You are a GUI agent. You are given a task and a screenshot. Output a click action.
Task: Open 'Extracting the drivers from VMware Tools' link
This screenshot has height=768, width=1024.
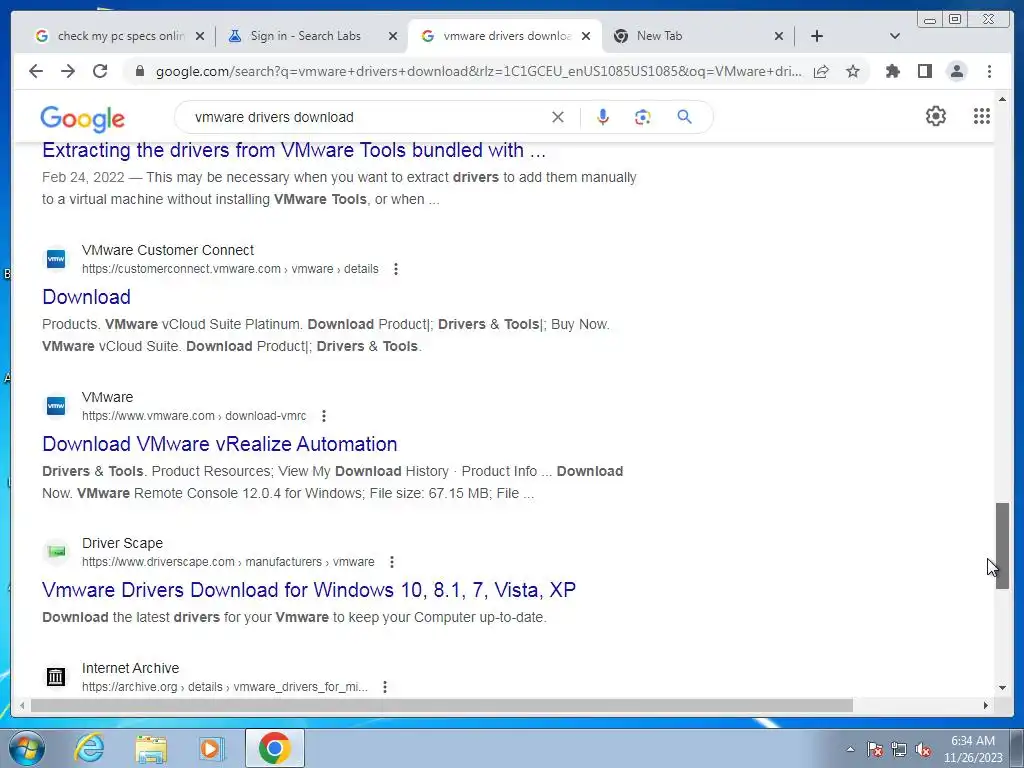pos(294,150)
